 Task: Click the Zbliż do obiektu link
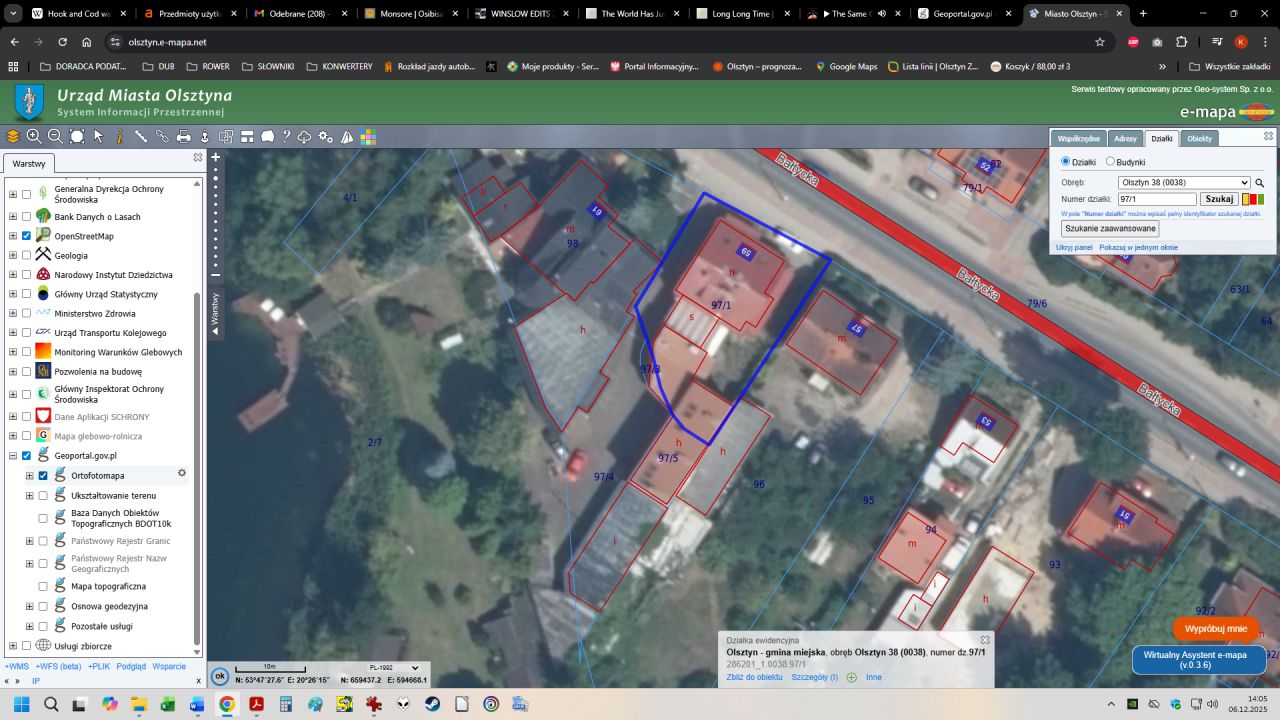point(754,677)
